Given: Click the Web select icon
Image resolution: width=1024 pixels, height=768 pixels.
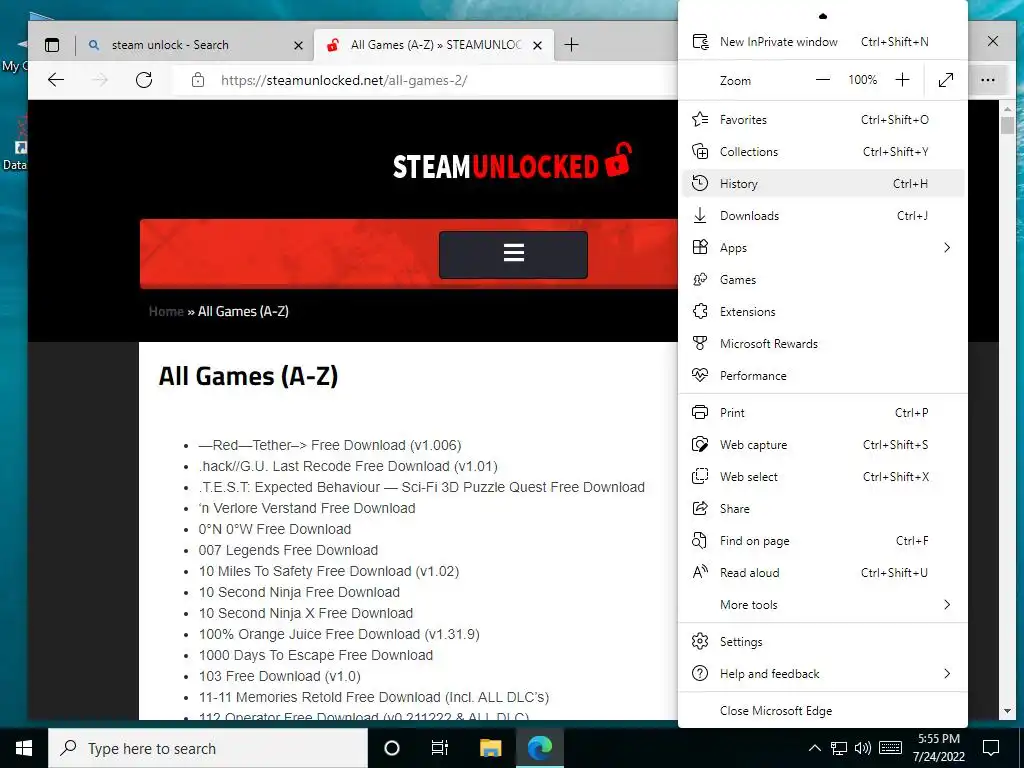Looking at the screenshot, I should pyautogui.click(x=700, y=477).
